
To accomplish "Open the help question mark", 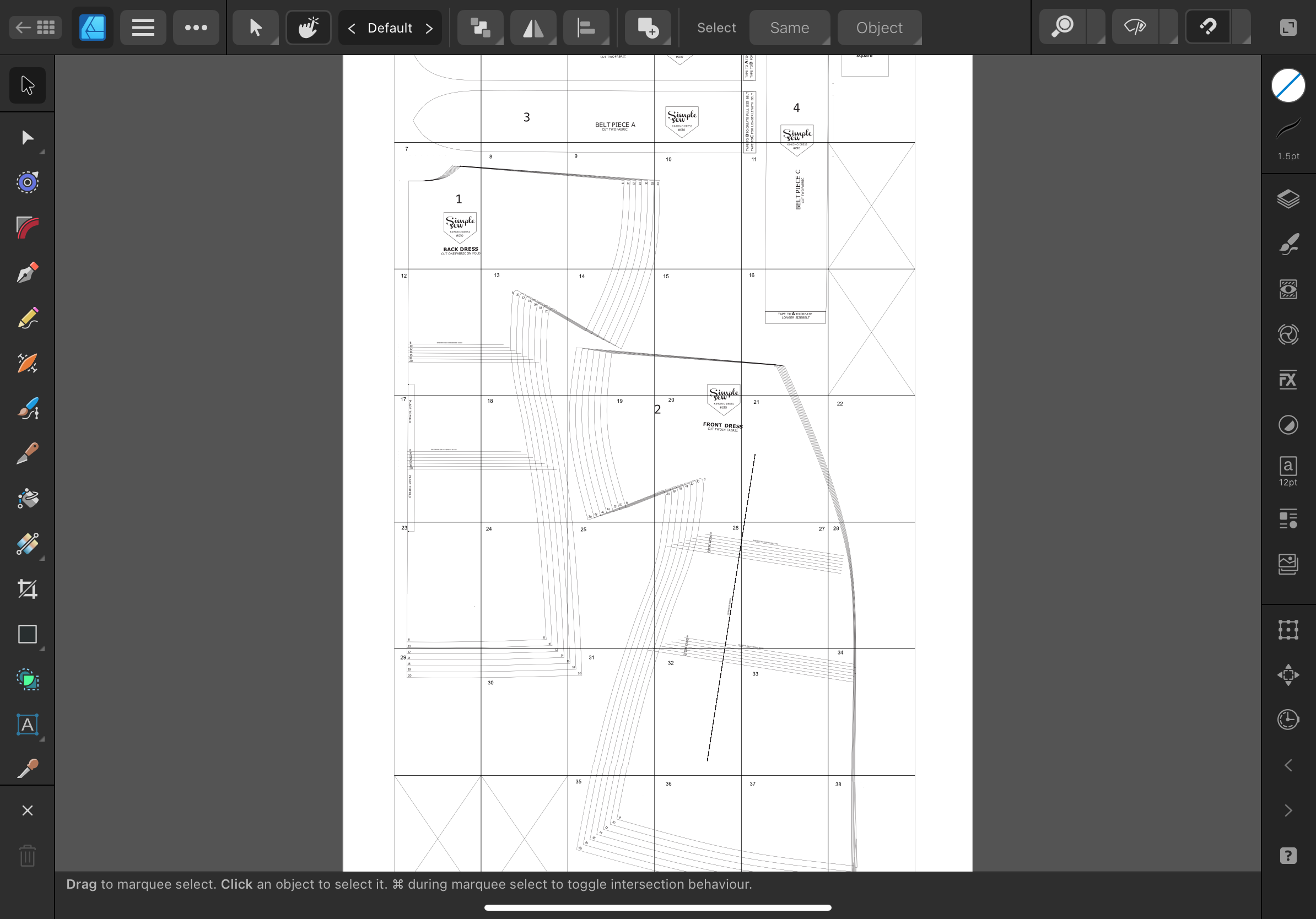I will [x=1288, y=856].
